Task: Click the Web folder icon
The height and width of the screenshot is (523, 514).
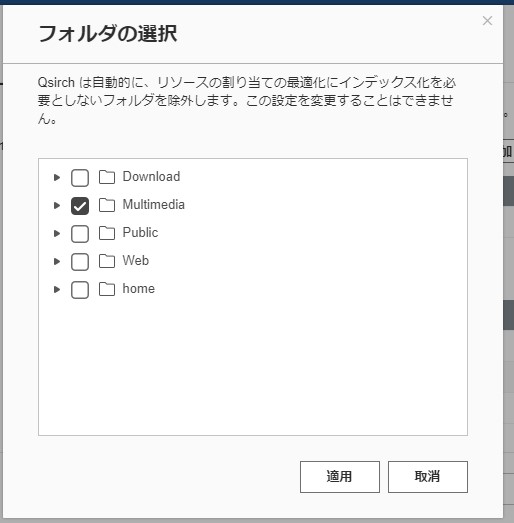Action: (107, 261)
